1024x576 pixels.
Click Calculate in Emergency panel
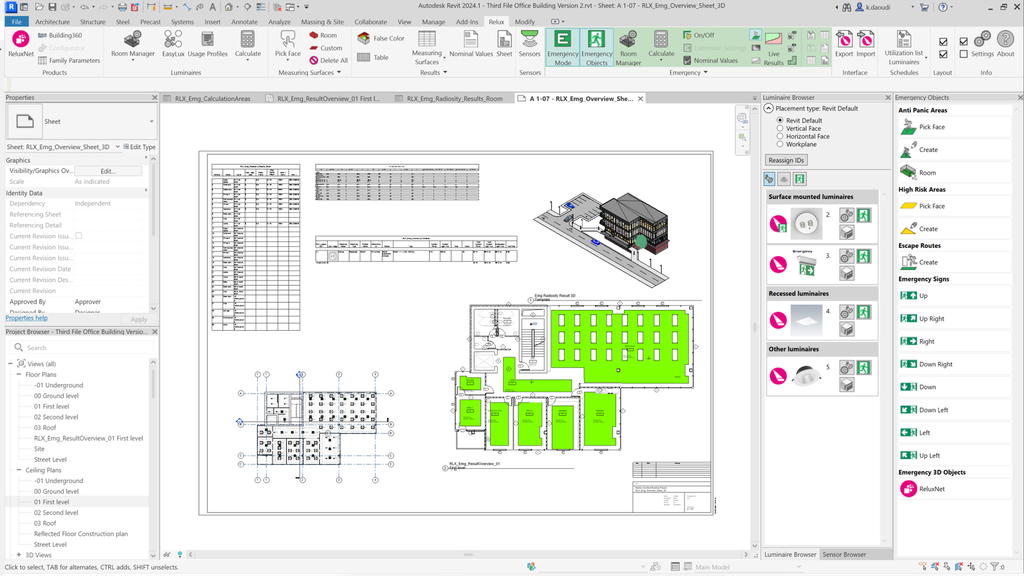click(x=661, y=44)
